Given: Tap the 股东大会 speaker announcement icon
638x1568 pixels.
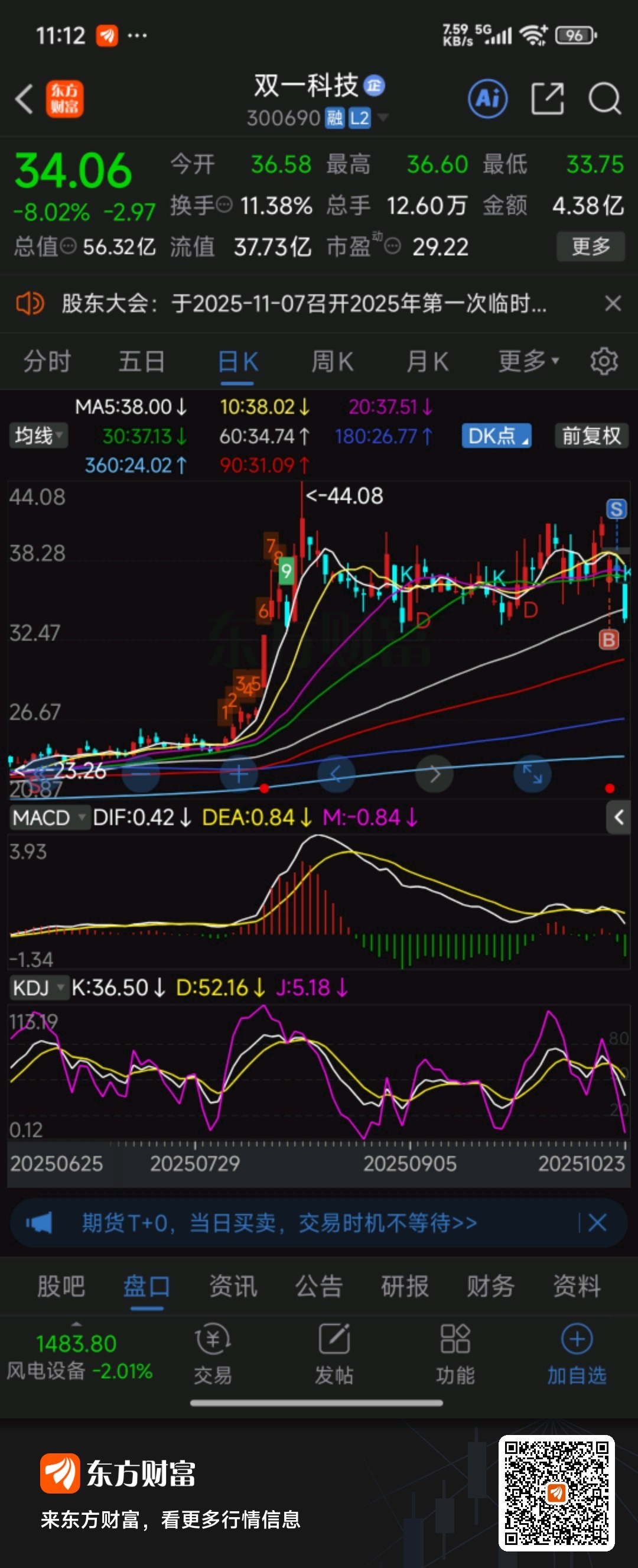Looking at the screenshot, I should point(30,303).
